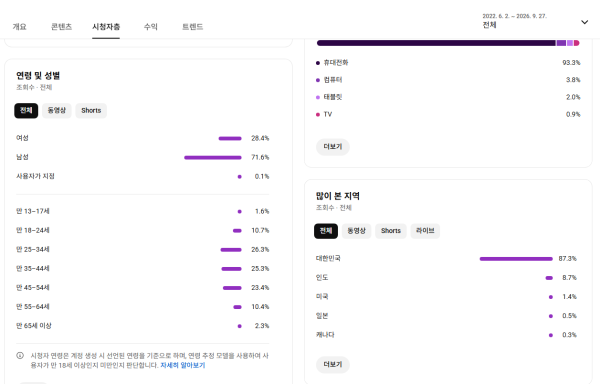Click the 여성 row label
The image size is (600, 384).
coord(22,138)
